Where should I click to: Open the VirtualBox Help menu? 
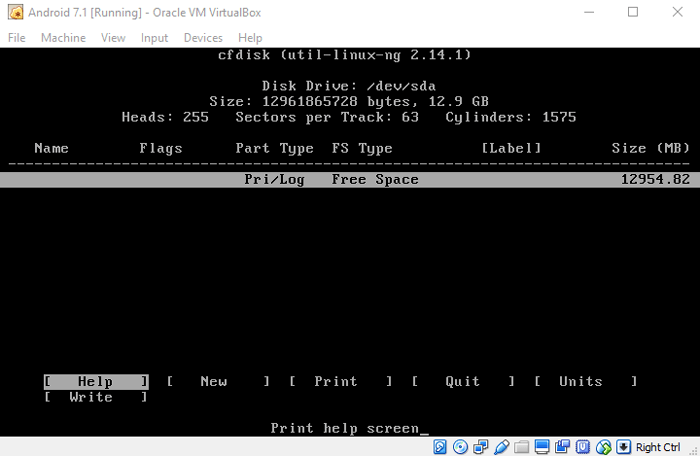(x=250, y=38)
